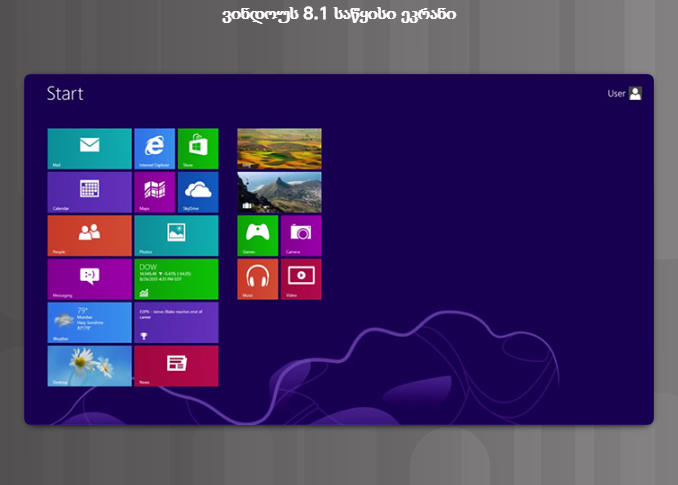Open the People tile
The width and height of the screenshot is (678, 485).
tap(89, 235)
